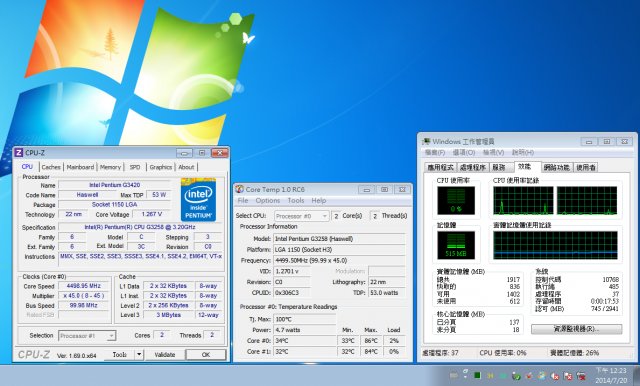Click the taskbar clock showing 12:23
The image size is (640, 386).
pos(611,375)
